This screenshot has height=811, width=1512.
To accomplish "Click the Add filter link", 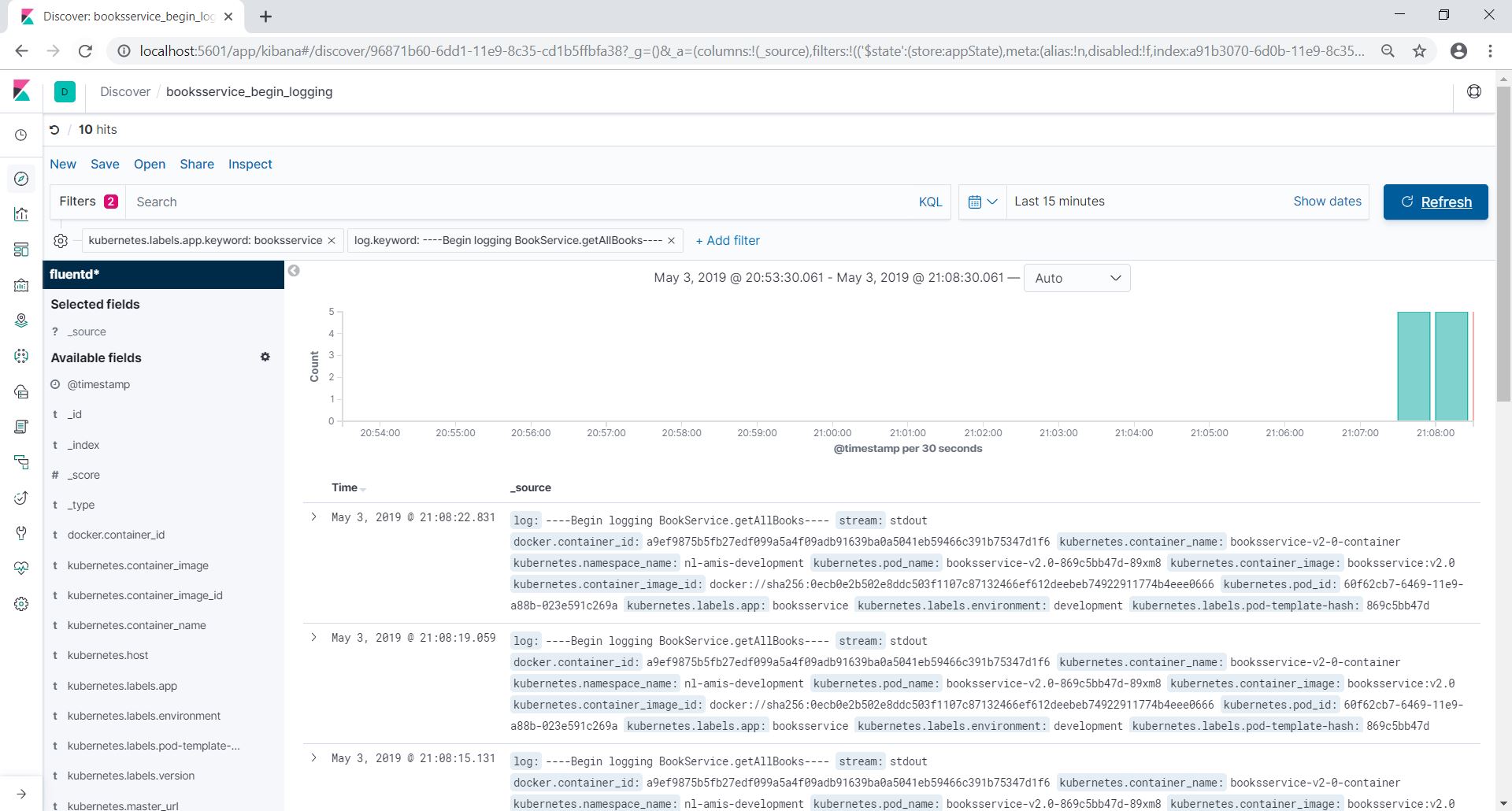I will pyautogui.click(x=728, y=241).
